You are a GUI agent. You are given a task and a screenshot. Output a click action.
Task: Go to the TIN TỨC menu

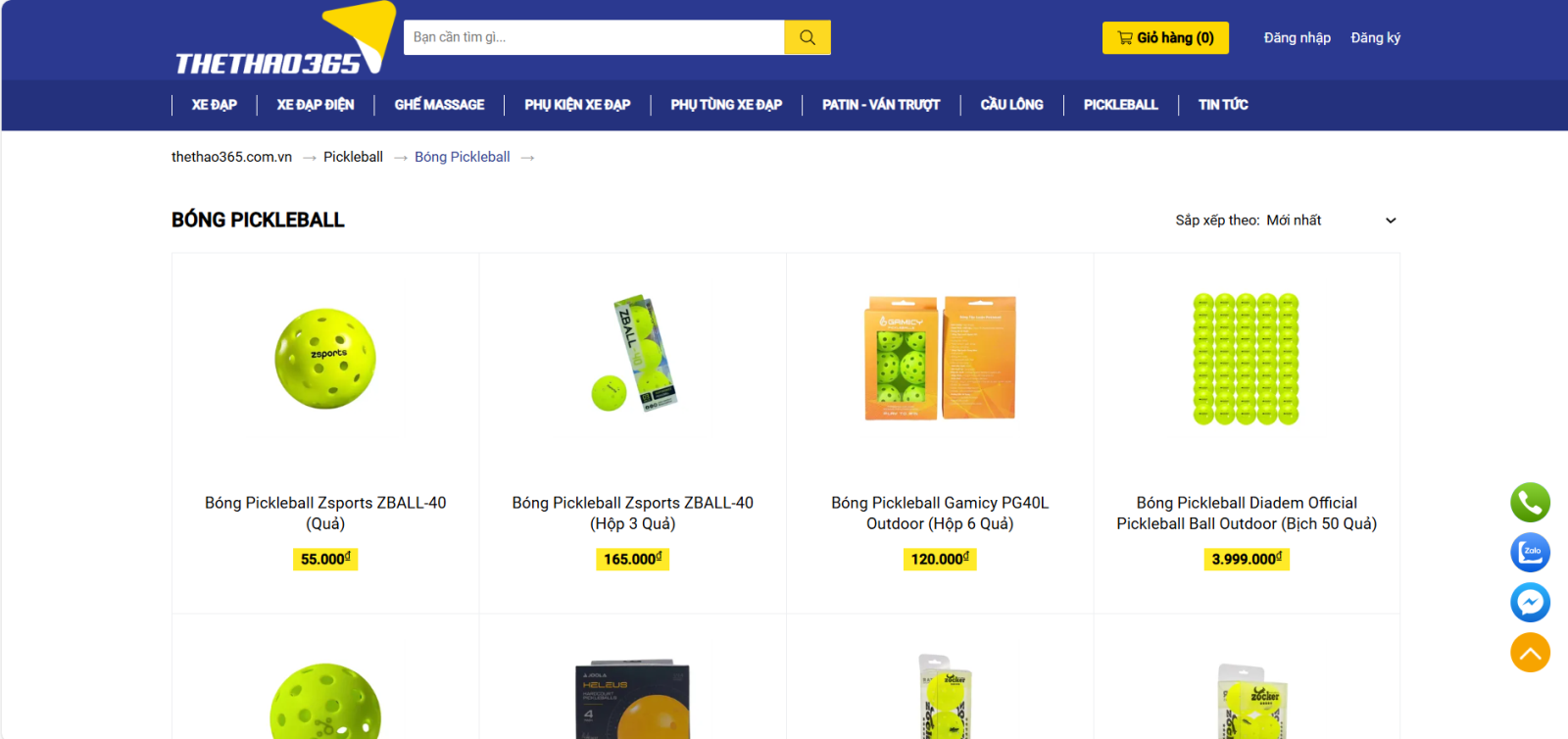1223,105
